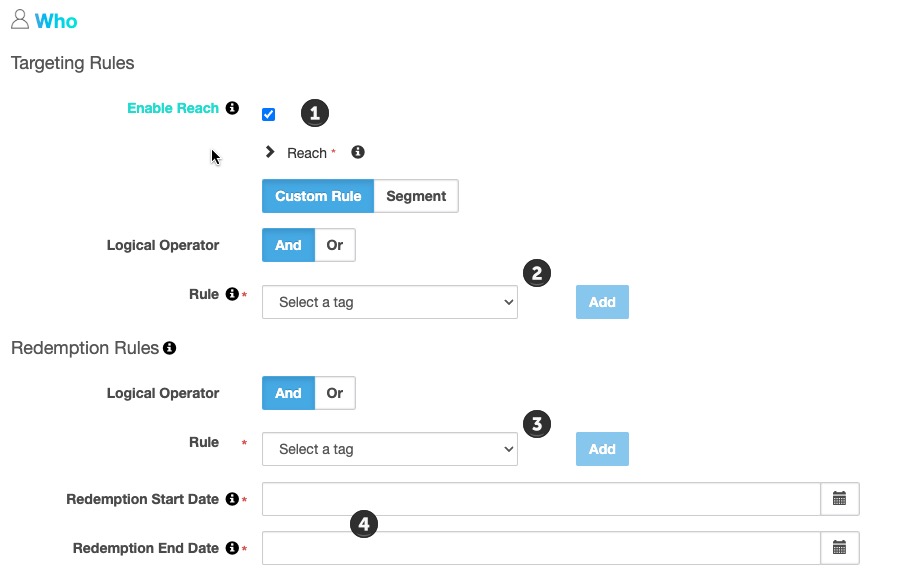Click the user icon beside Who heading
Screen dimensions: 899x578
pos(20,19)
